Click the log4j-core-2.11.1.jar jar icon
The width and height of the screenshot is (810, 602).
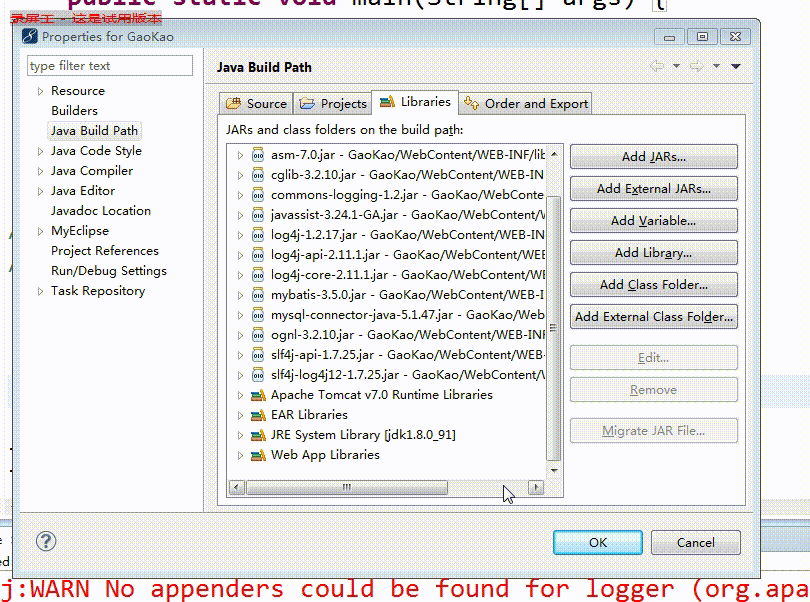tap(258, 275)
